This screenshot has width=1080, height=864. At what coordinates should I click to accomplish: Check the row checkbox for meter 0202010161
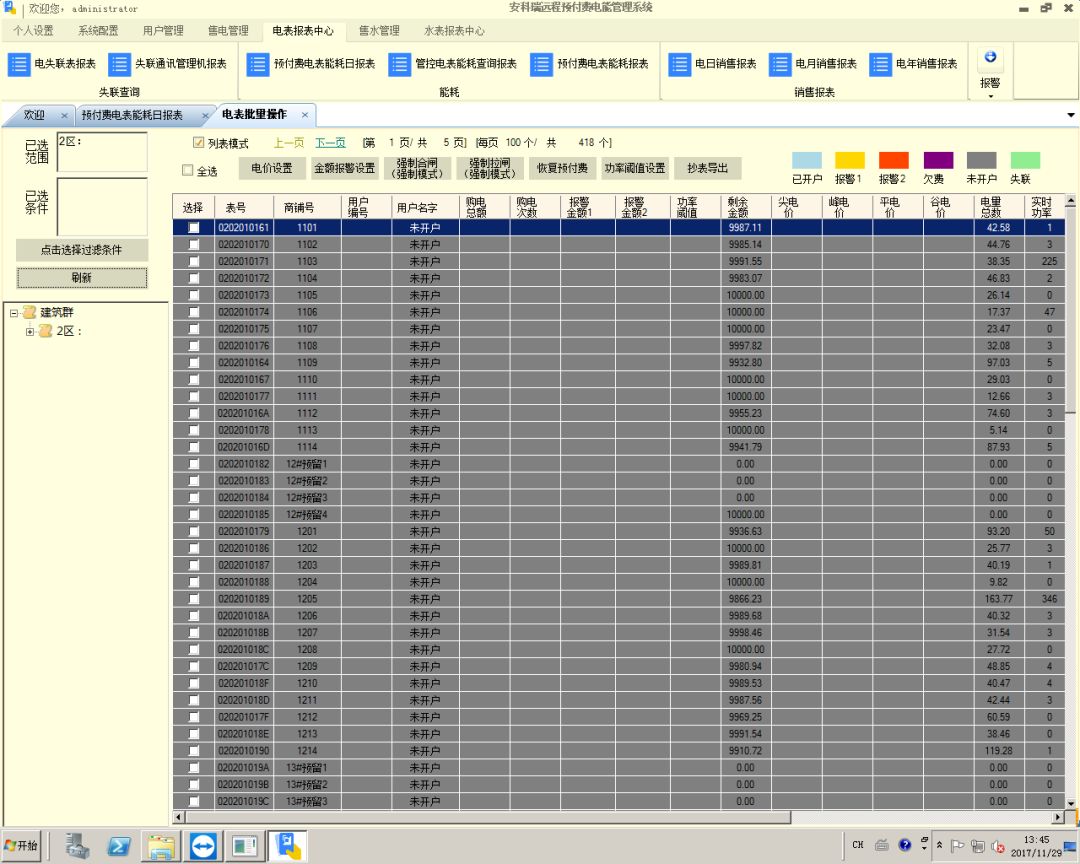pyautogui.click(x=194, y=227)
